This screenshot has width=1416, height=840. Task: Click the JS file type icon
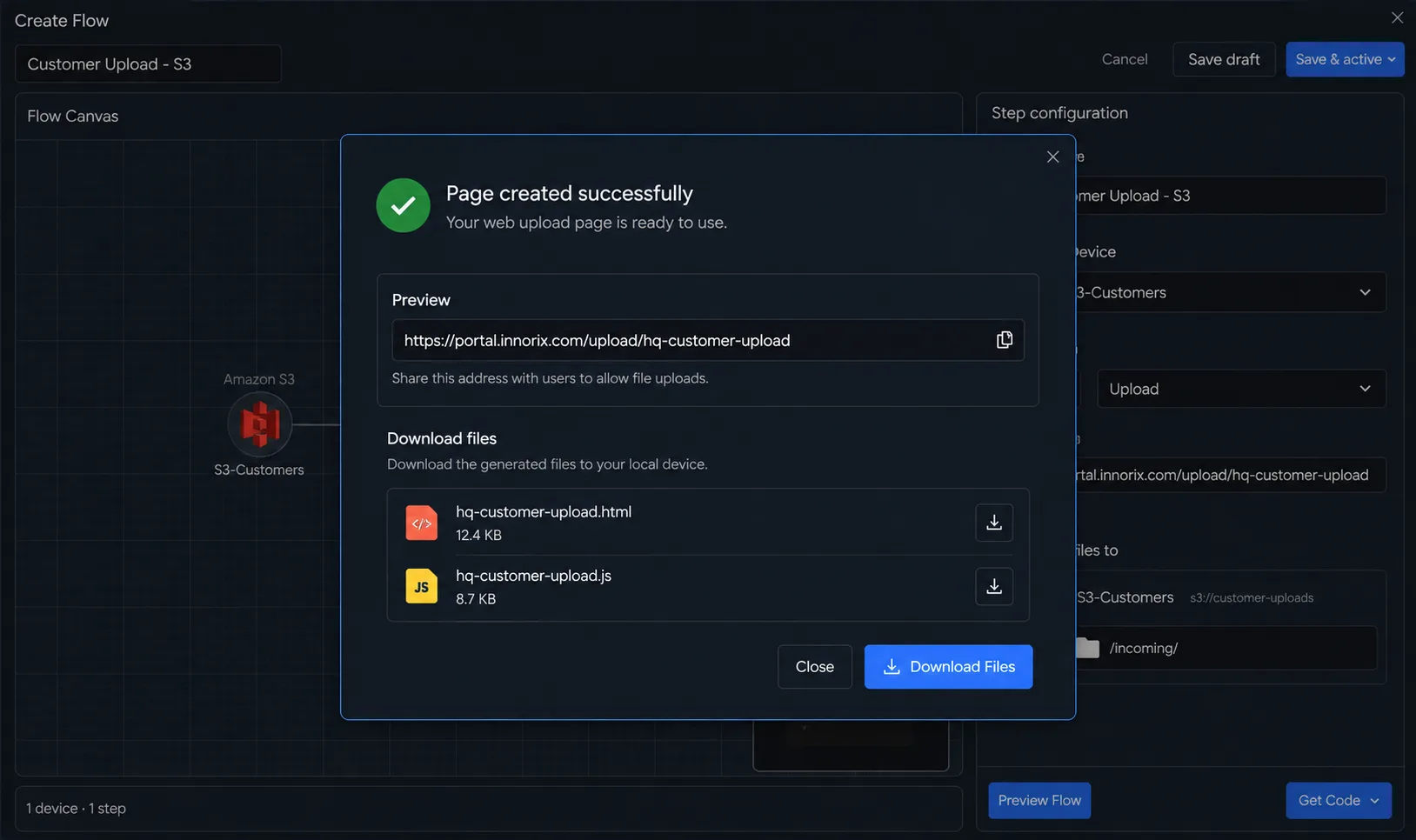tap(422, 587)
